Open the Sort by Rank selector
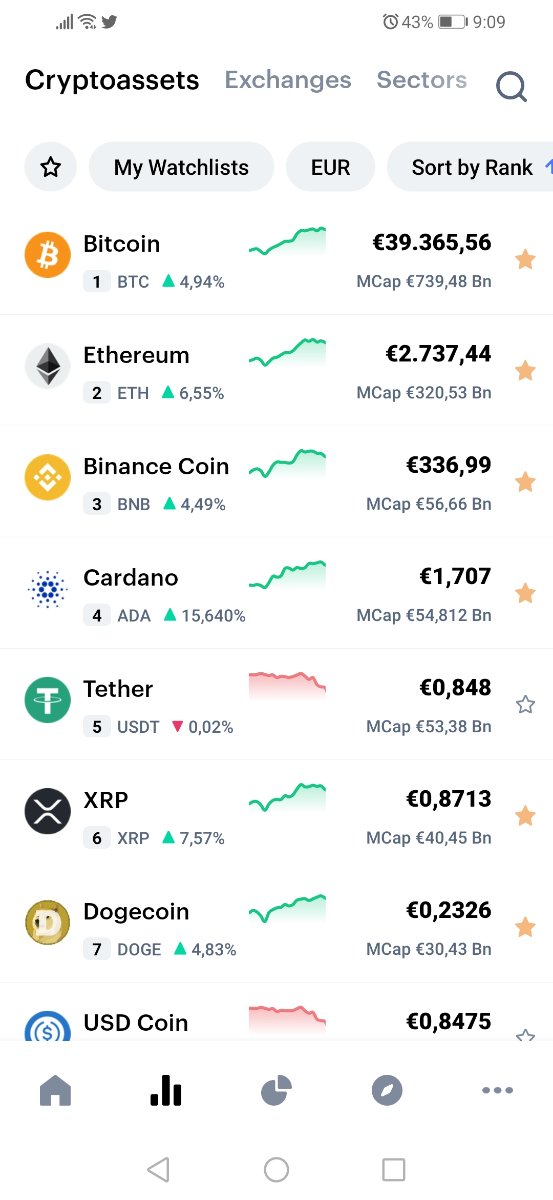 tap(470, 167)
